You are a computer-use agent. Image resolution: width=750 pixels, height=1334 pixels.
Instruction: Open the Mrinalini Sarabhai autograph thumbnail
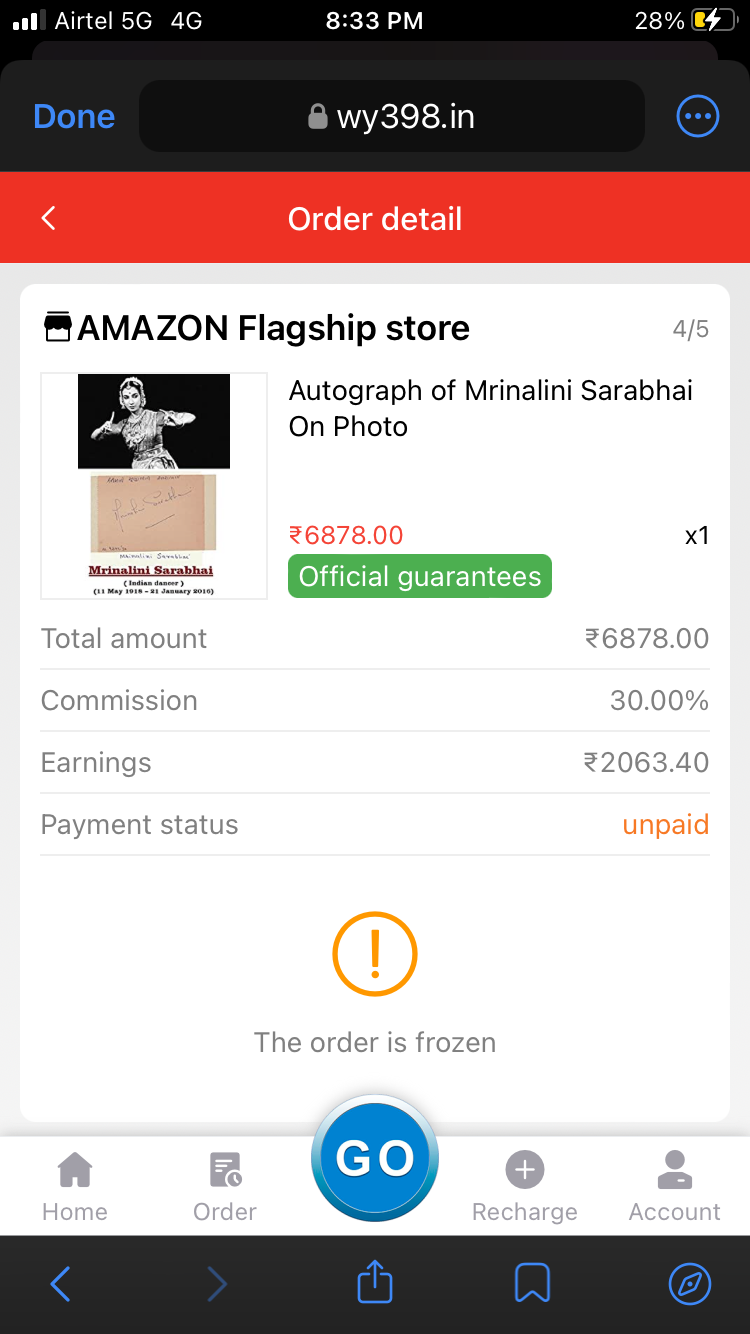pyautogui.click(x=154, y=486)
